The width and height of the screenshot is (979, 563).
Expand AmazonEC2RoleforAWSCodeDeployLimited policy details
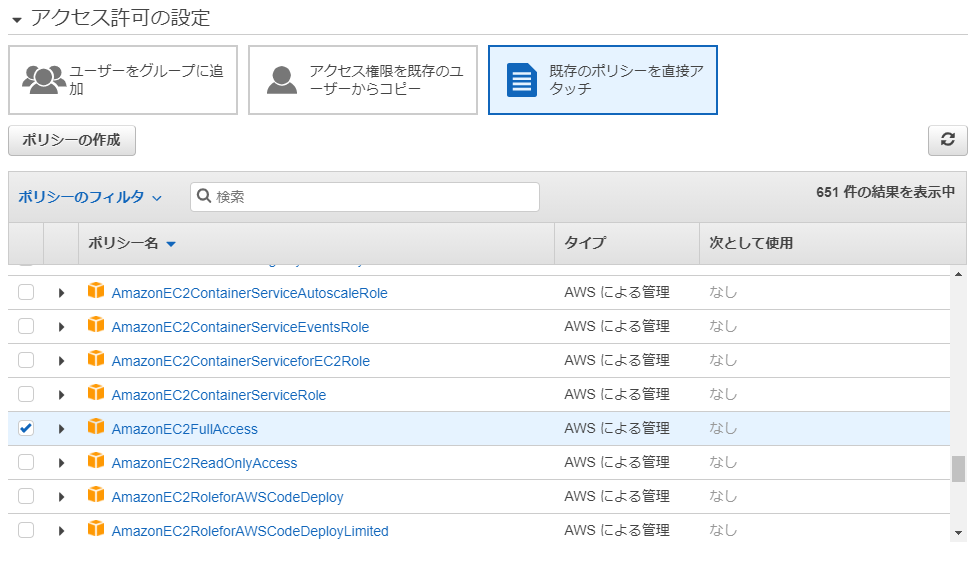[61, 531]
